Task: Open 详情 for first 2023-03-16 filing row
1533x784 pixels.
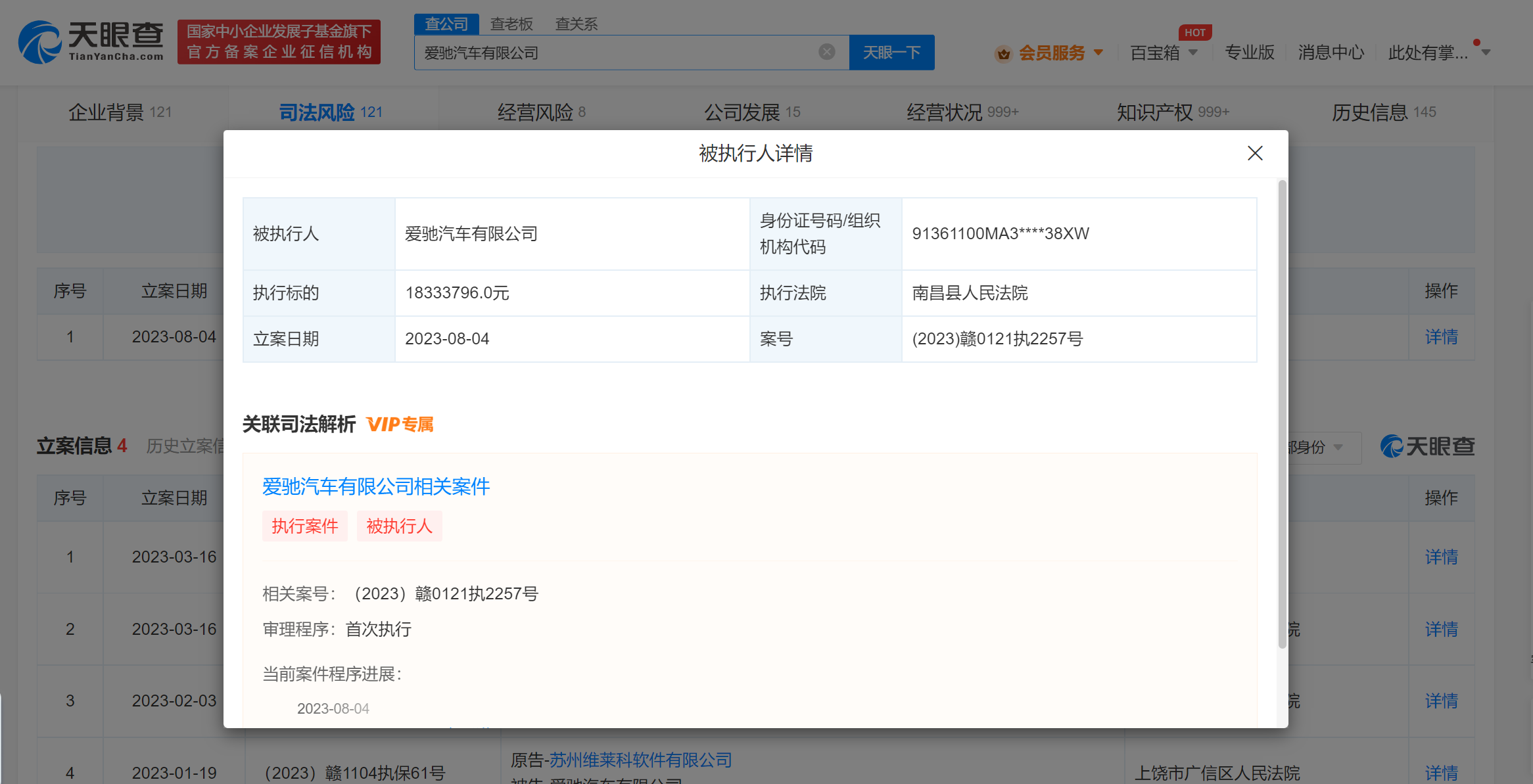Action: [1441, 557]
